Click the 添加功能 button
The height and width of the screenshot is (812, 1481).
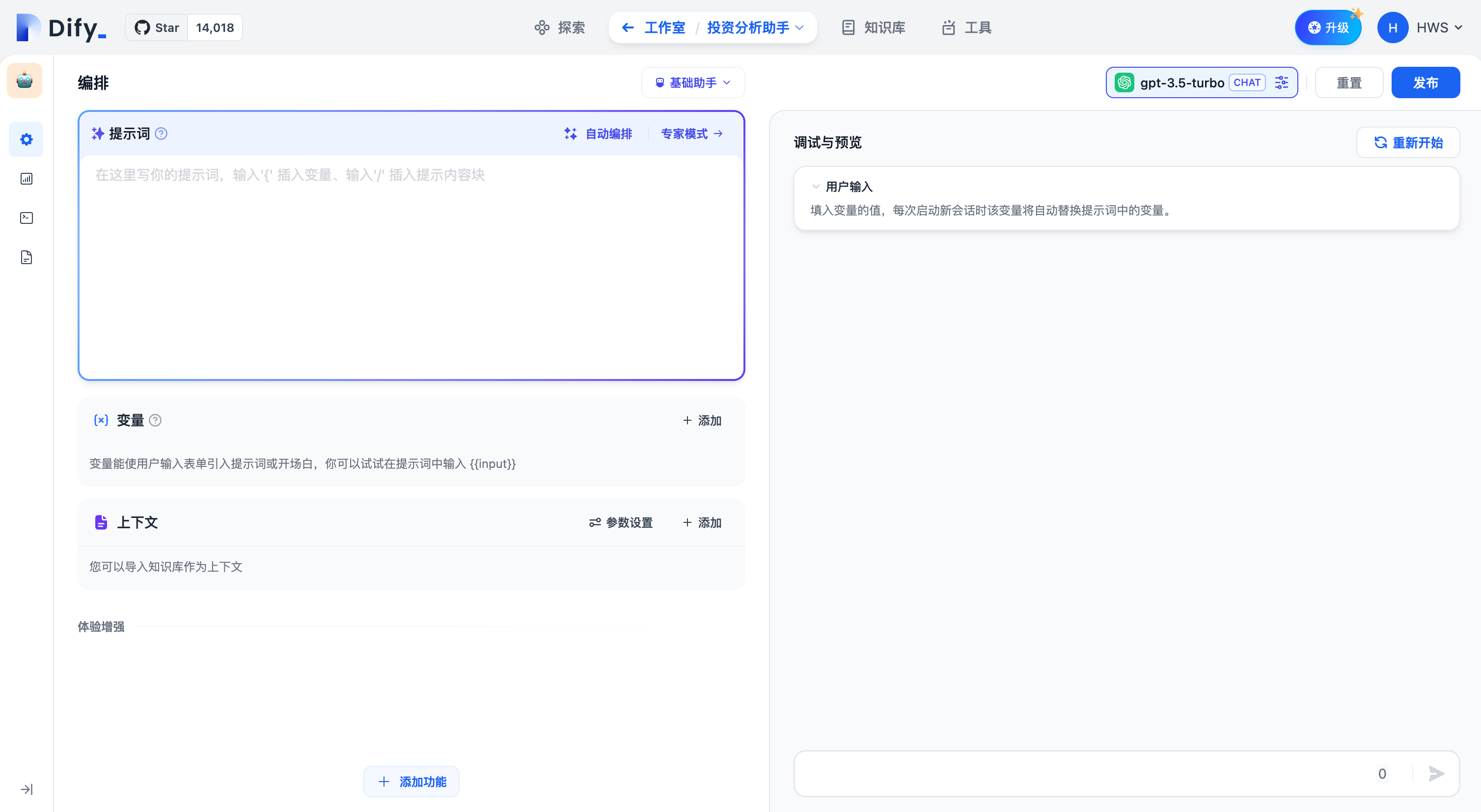(411, 782)
